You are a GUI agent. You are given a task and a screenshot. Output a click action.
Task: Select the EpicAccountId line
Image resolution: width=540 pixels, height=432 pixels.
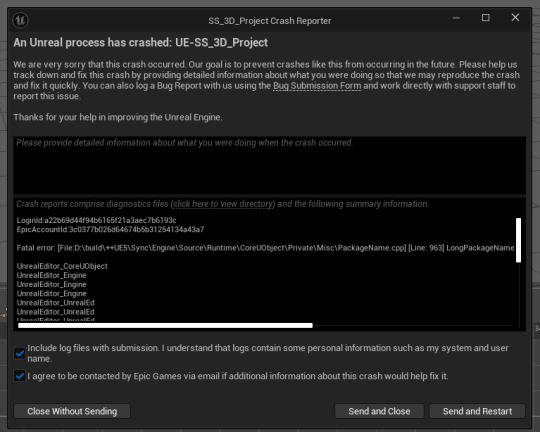click(110, 229)
